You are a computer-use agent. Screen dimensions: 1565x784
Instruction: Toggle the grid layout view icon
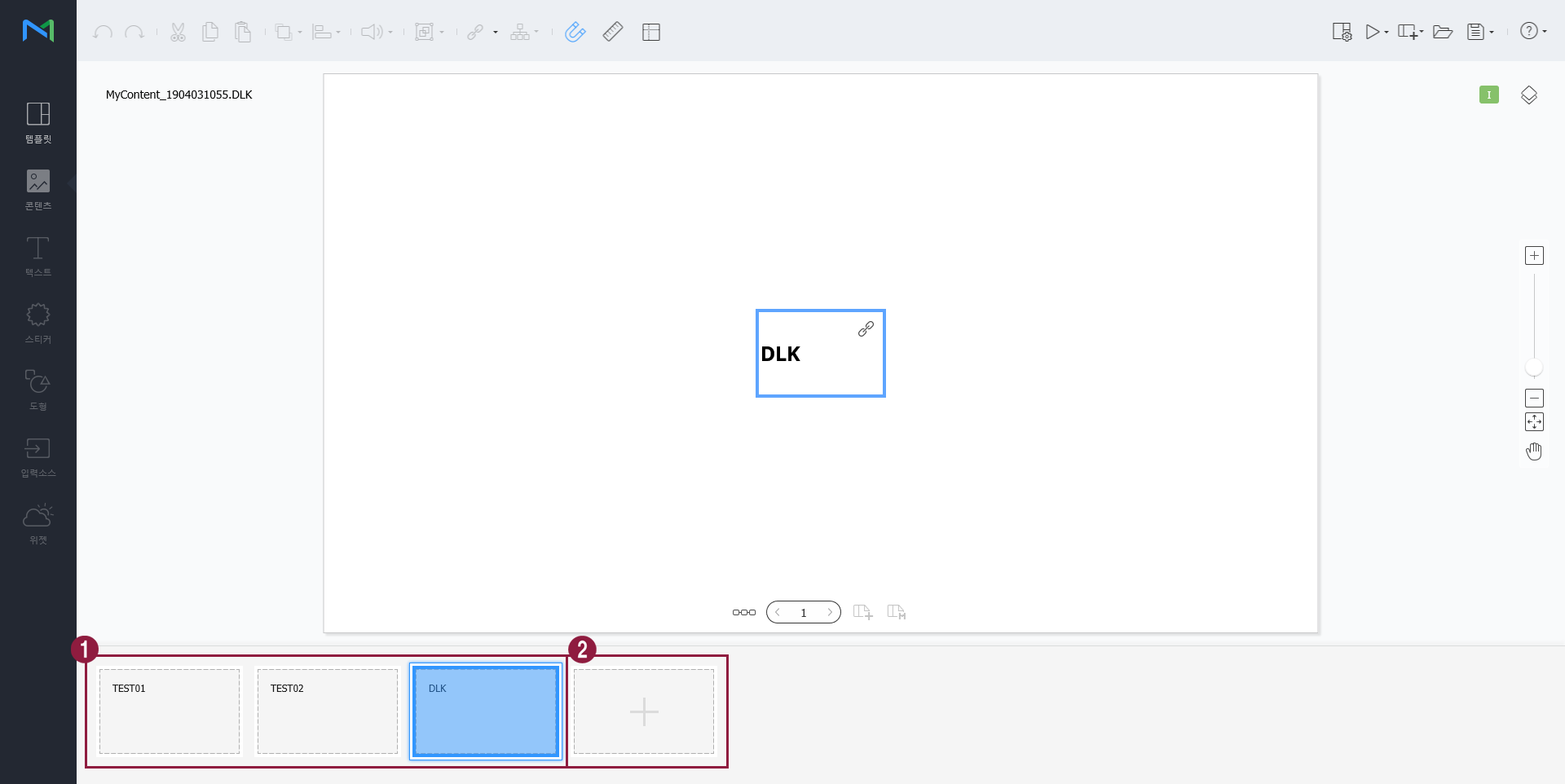tap(650, 33)
